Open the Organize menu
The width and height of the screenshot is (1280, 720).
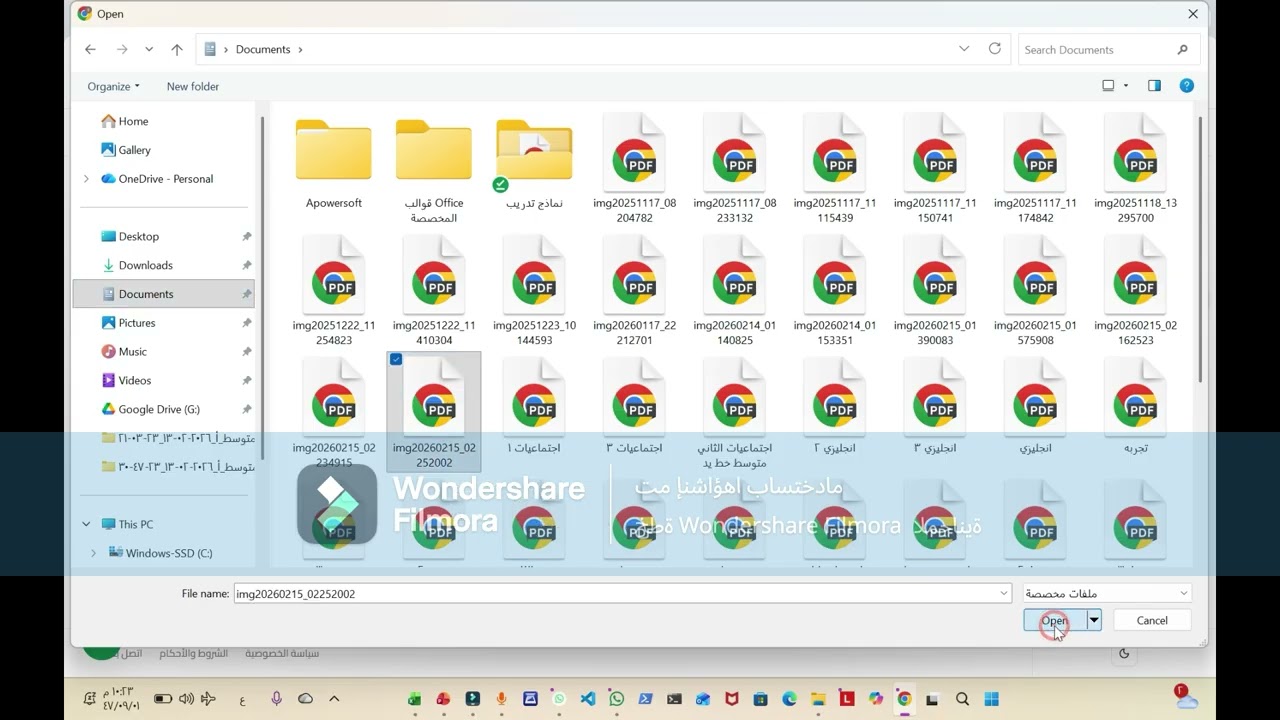pos(113,86)
